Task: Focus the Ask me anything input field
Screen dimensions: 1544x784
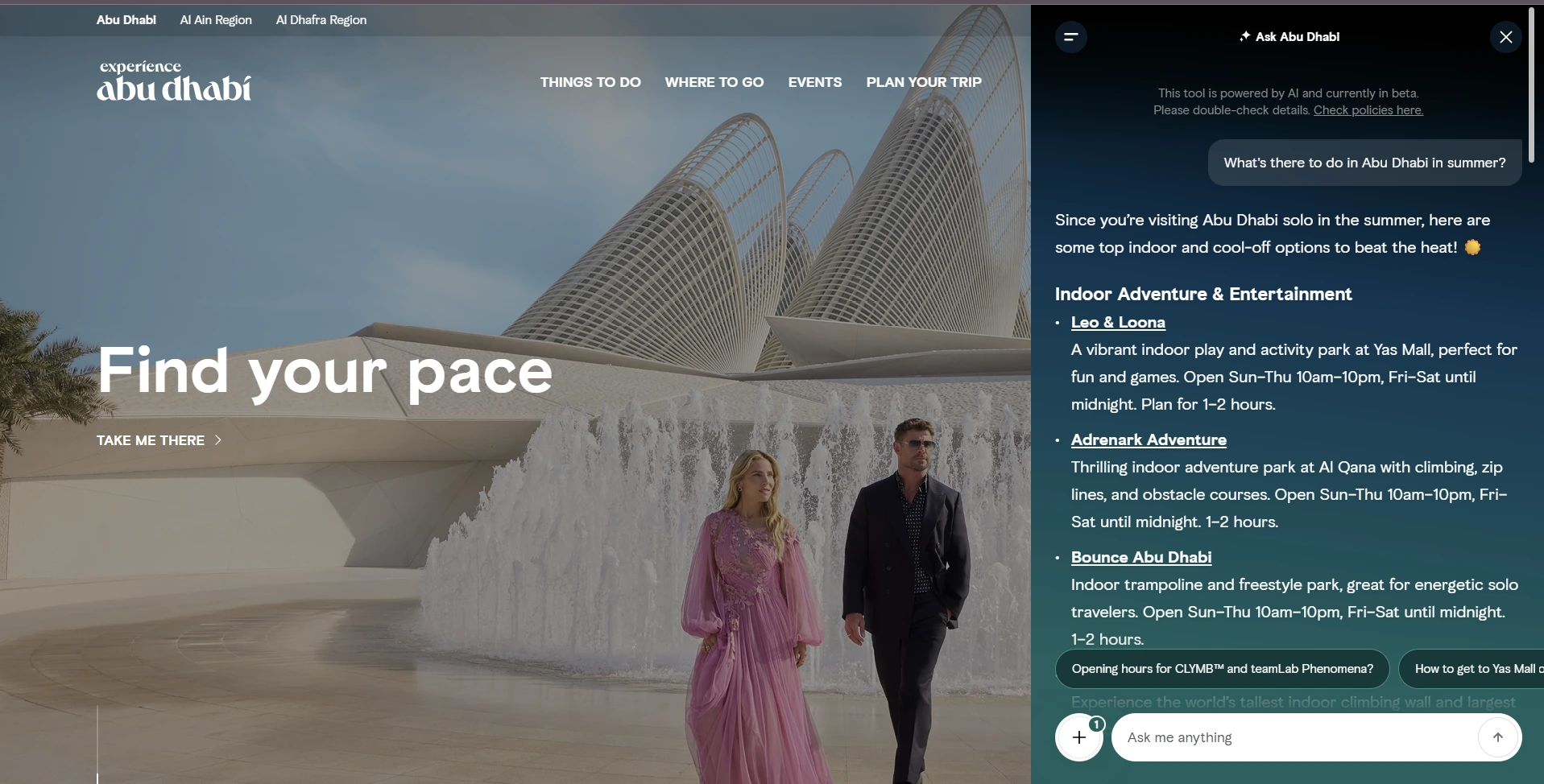Action: click(1295, 737)
